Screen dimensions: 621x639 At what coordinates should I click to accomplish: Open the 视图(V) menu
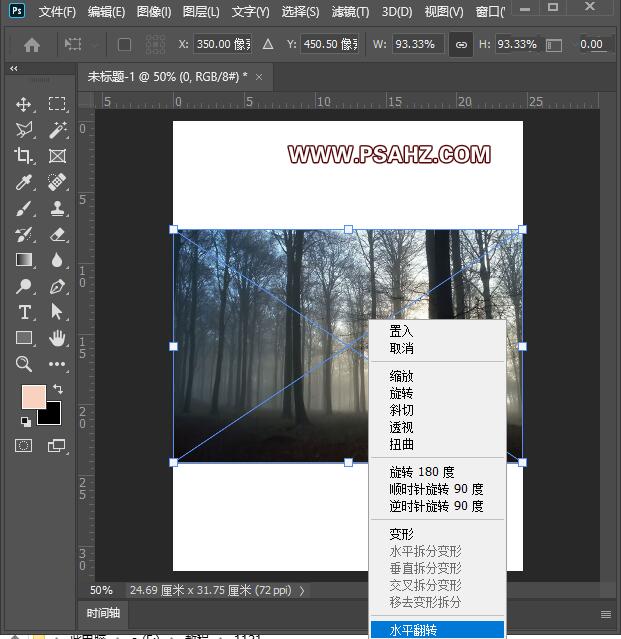pos(444,11)
